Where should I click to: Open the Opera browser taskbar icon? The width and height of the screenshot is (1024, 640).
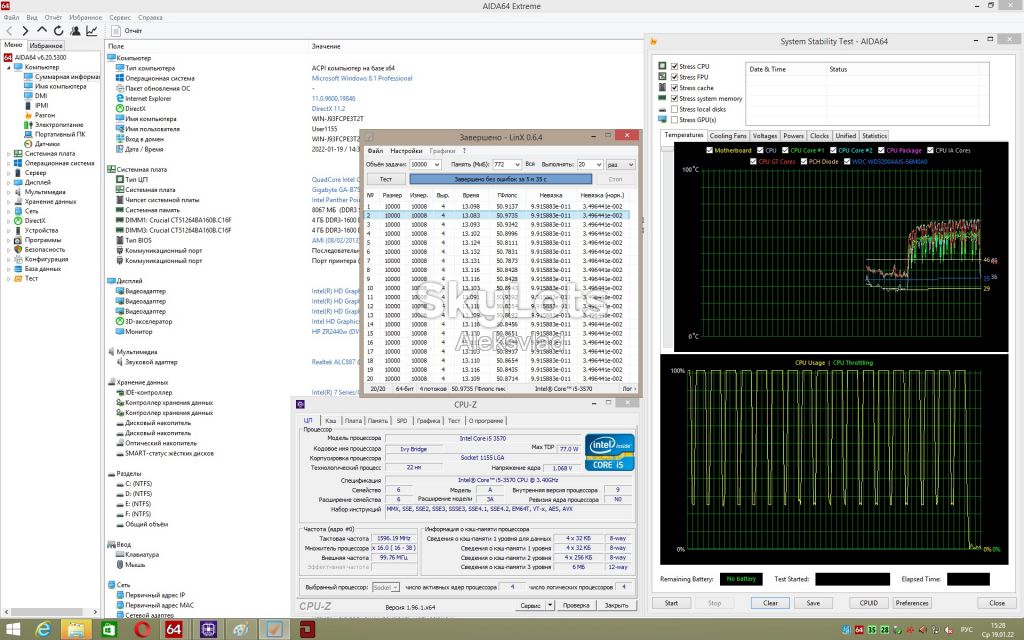142,630
